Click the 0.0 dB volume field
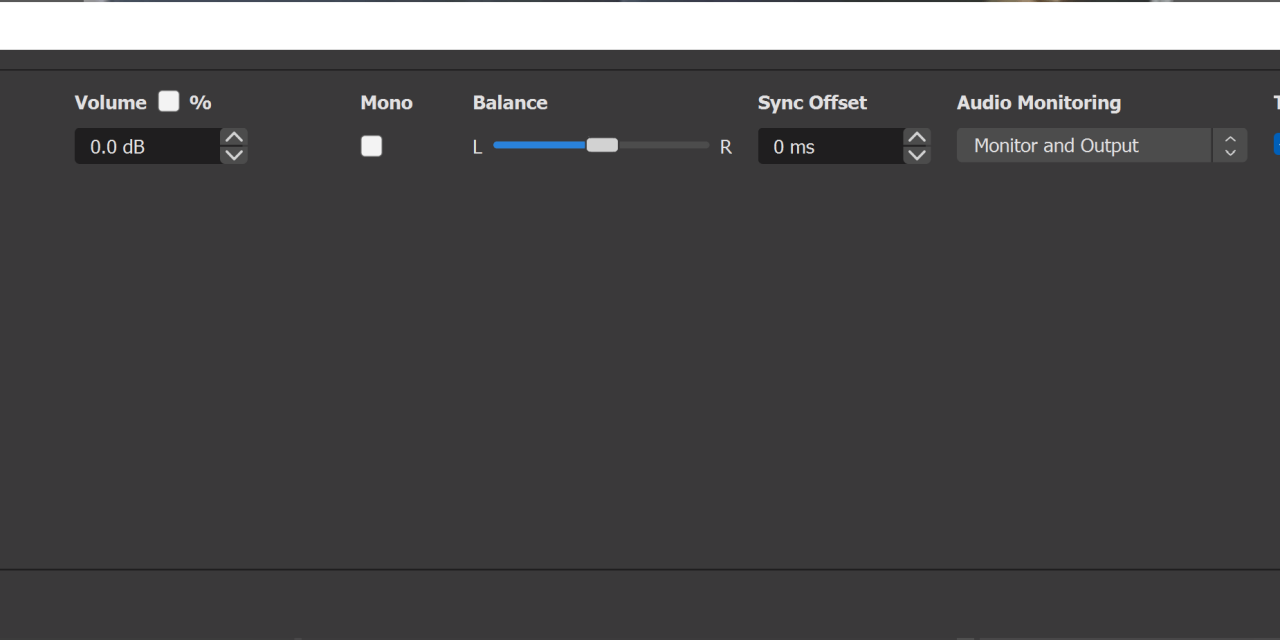The height and width of the screenshot is (640, 1280). (x=146, y=147)
